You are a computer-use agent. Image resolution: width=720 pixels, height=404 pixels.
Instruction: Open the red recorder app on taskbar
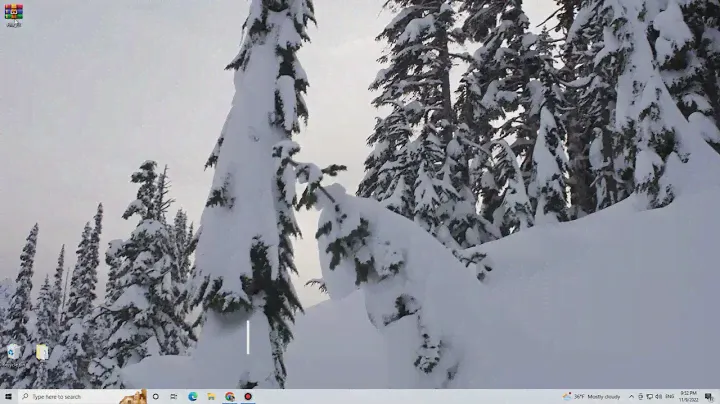[248, 396]
